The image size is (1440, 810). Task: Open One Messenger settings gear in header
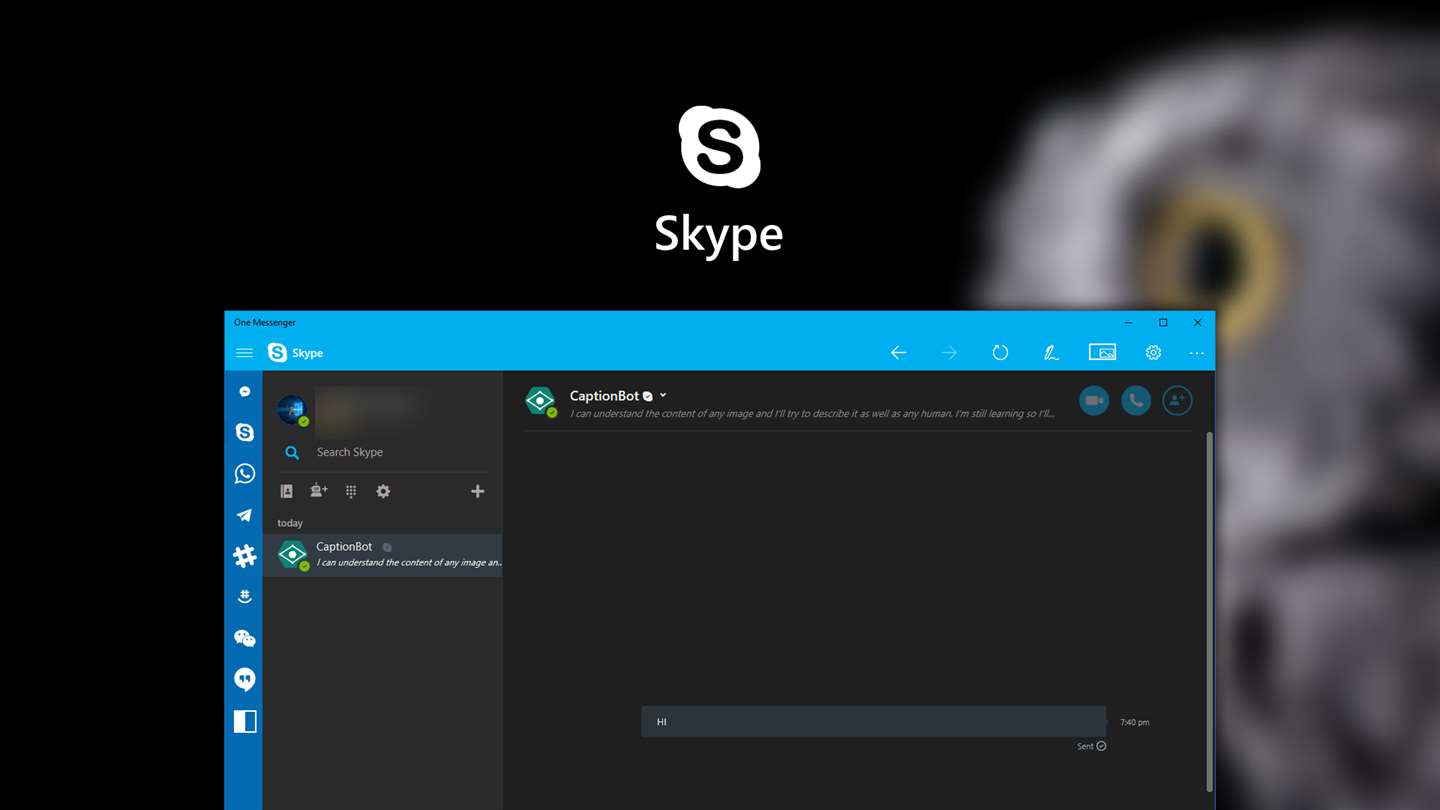click(x=1153, y=353)
